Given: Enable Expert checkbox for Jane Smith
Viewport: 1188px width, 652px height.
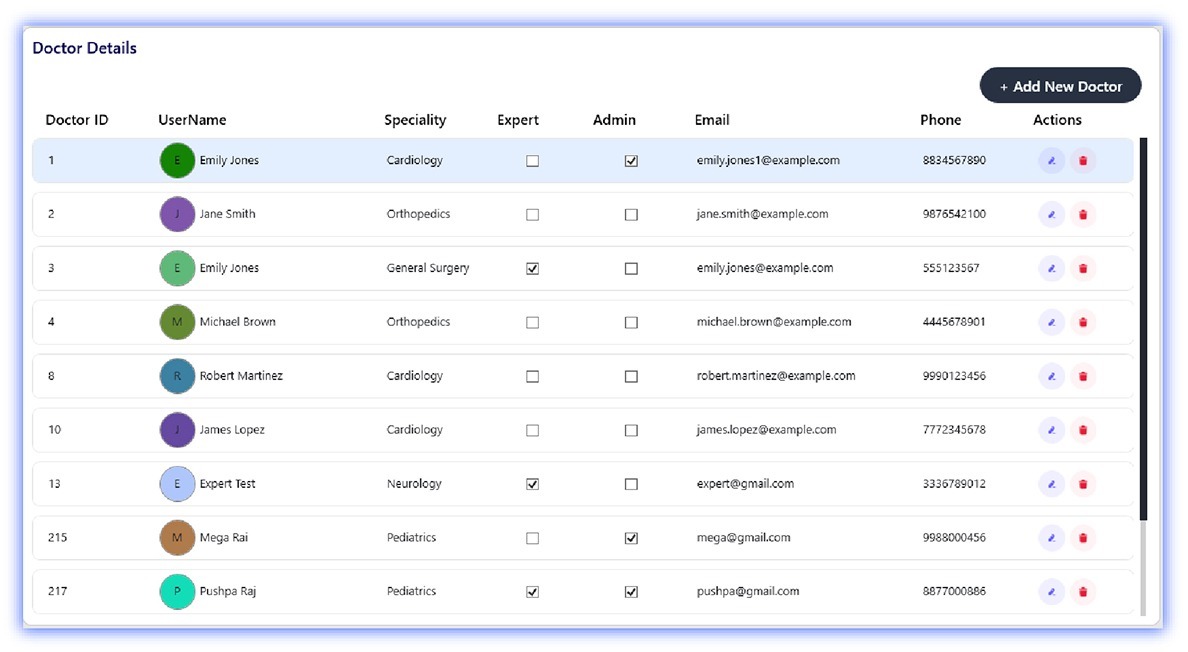Looking at the screenshot, I should click(532, 215).
